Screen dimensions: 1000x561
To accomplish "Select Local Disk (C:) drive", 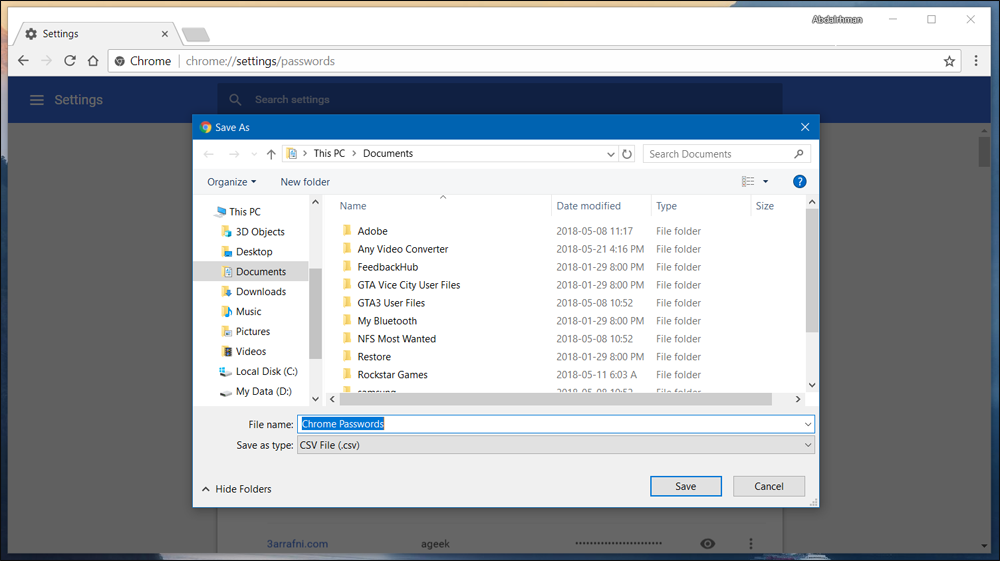I will point(258,372).
